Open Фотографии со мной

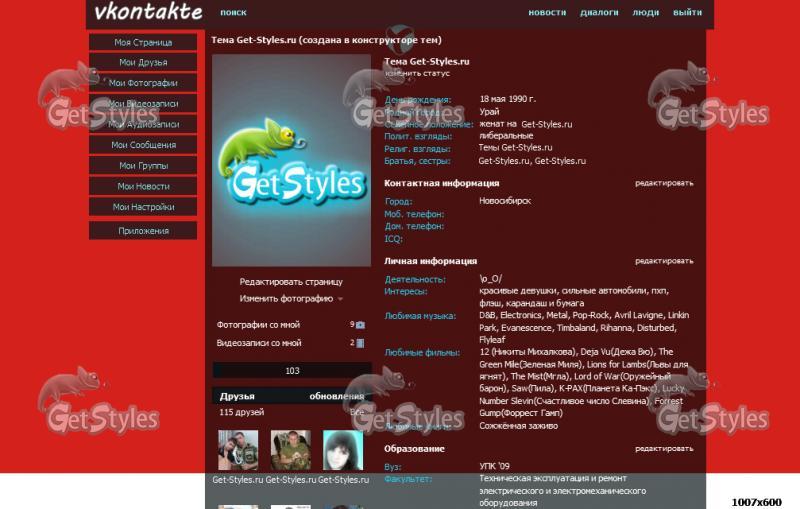click(x=258, y=325)
